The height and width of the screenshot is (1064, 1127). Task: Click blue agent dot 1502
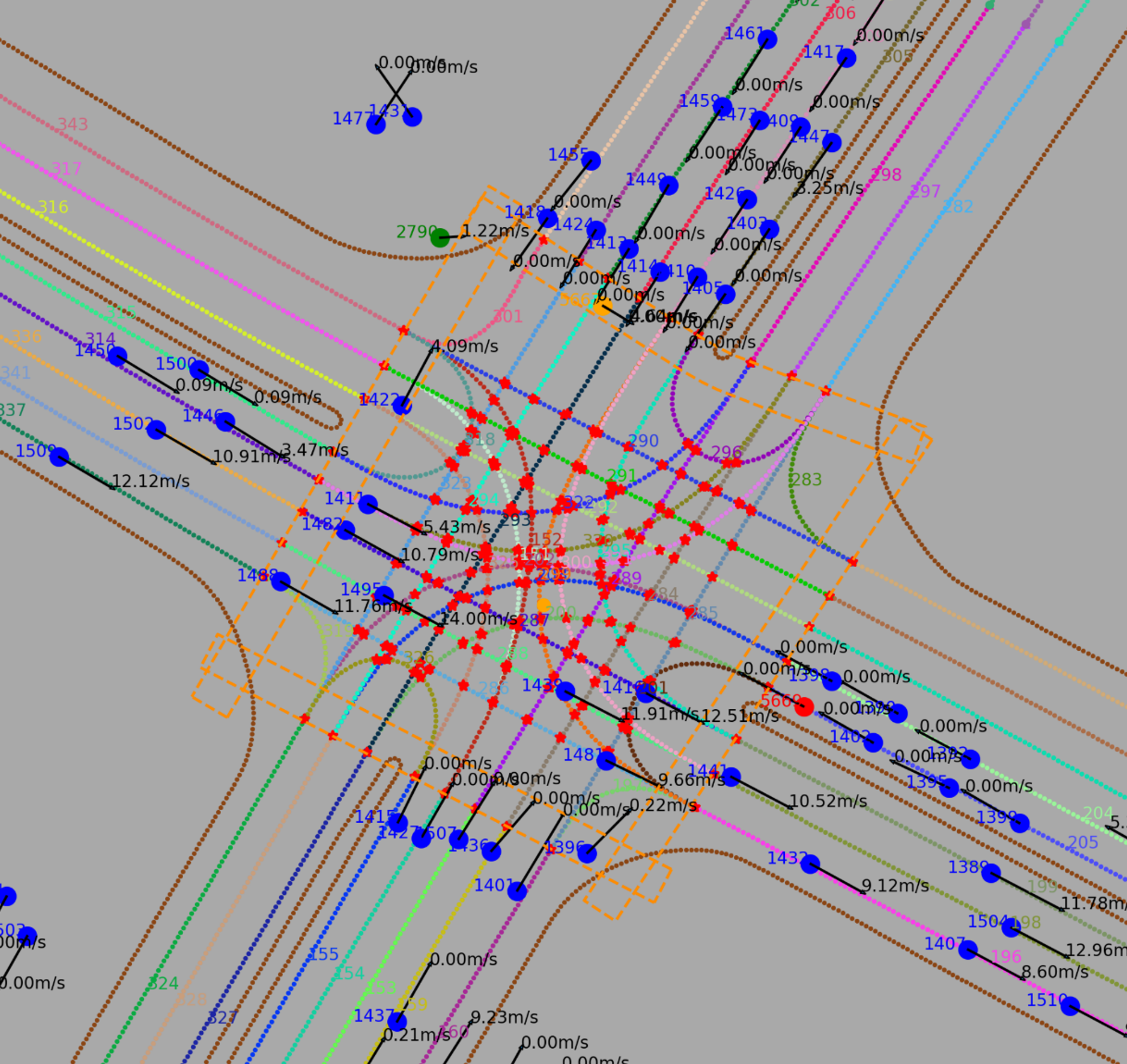[156, 430]
